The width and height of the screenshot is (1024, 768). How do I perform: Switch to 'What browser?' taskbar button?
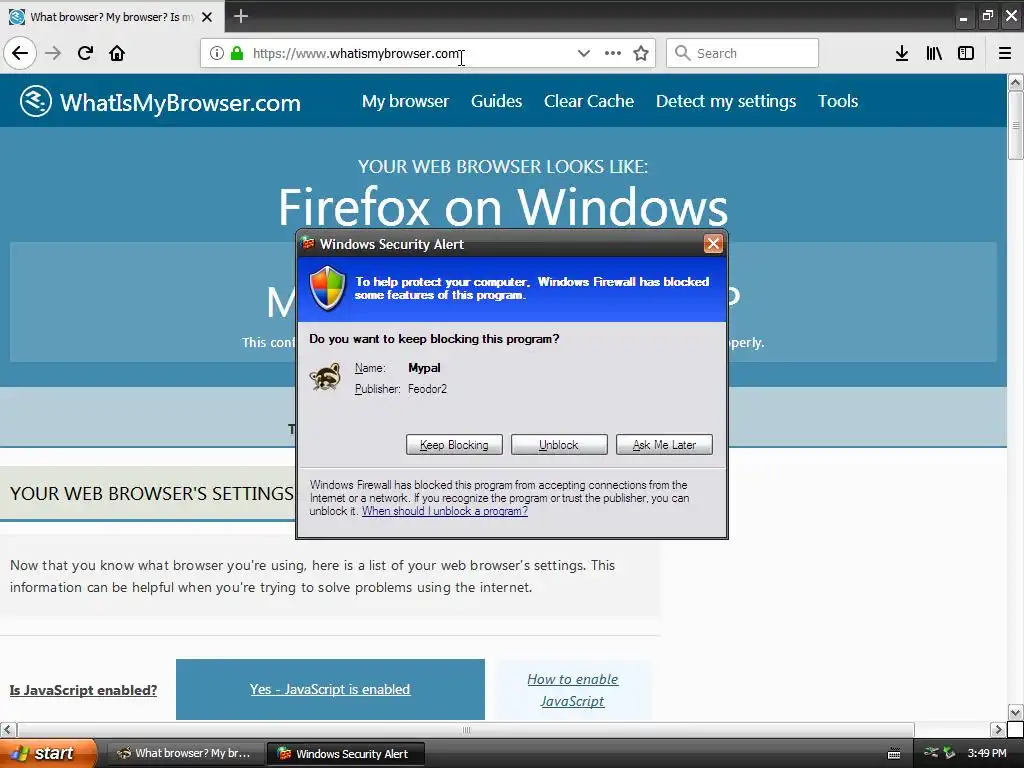coord(185,753)
